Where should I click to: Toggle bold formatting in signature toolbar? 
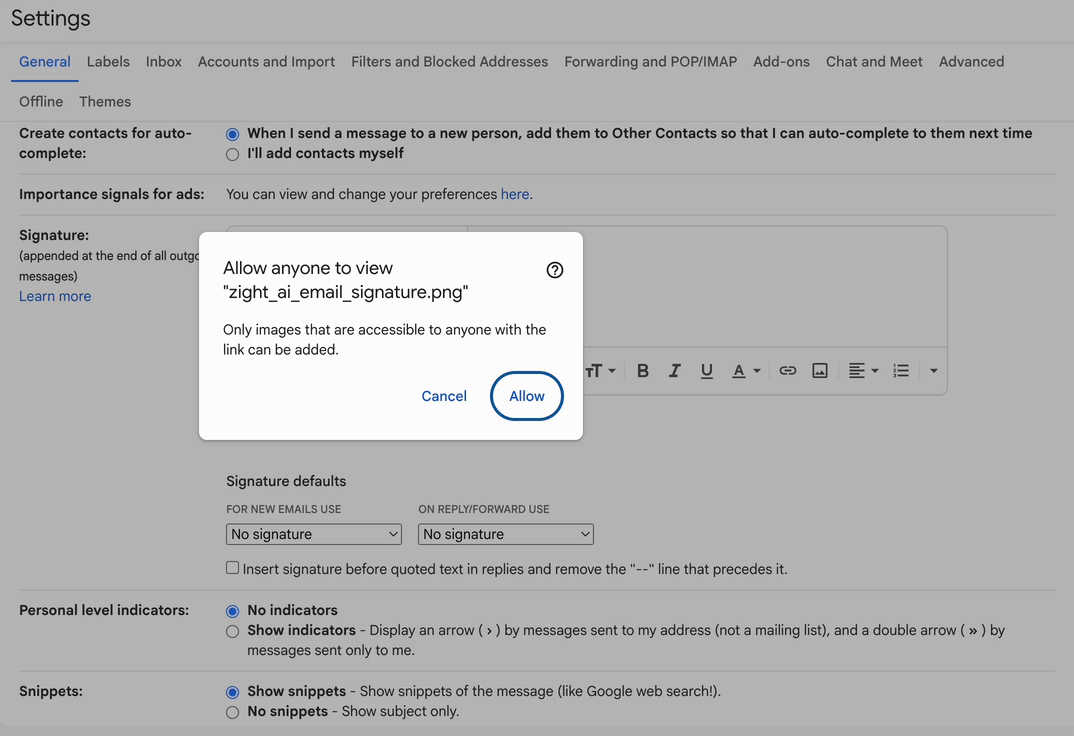tap(643, 371)
